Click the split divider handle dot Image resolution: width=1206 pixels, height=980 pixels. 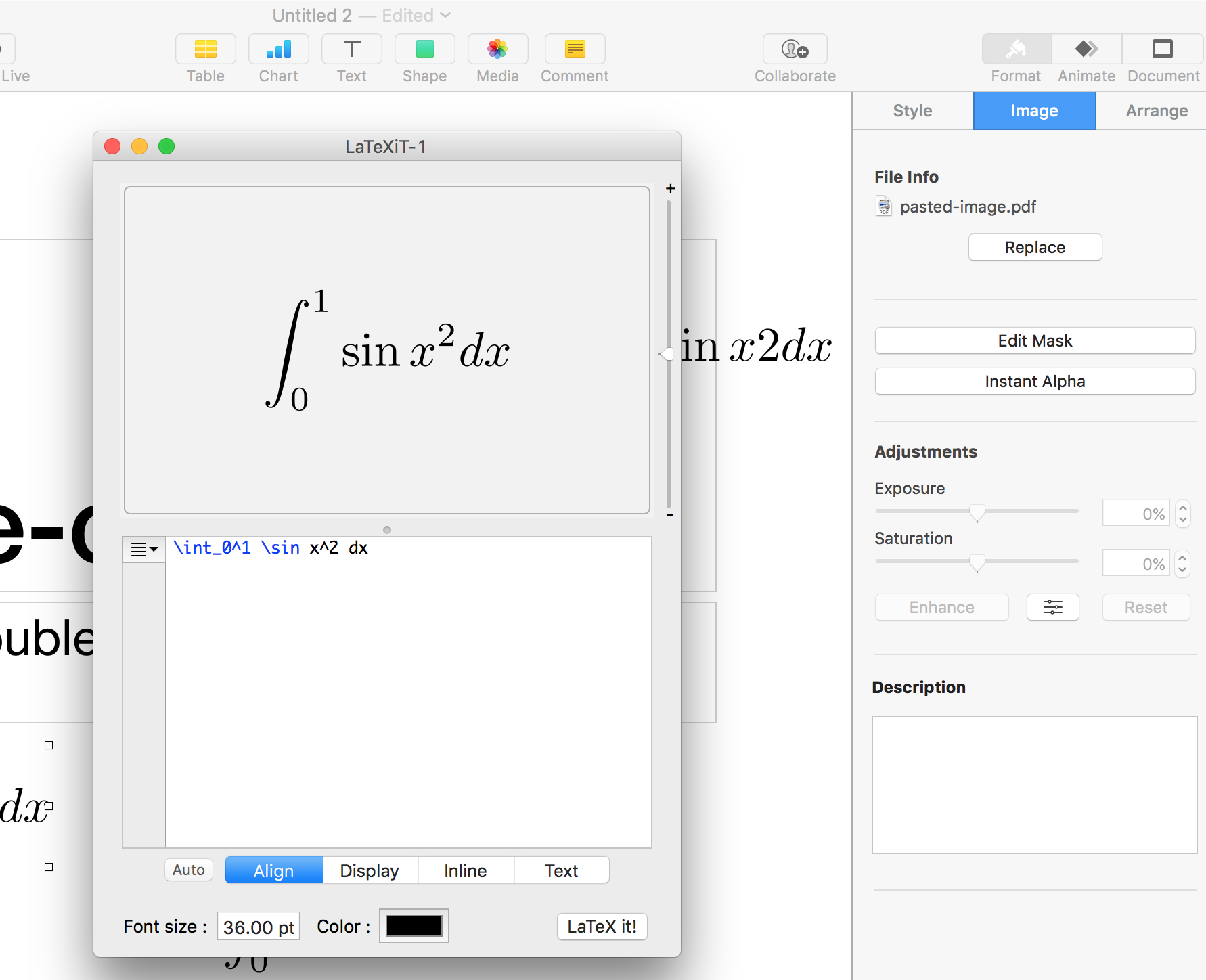pyautogui.click(x=387, y=530)
